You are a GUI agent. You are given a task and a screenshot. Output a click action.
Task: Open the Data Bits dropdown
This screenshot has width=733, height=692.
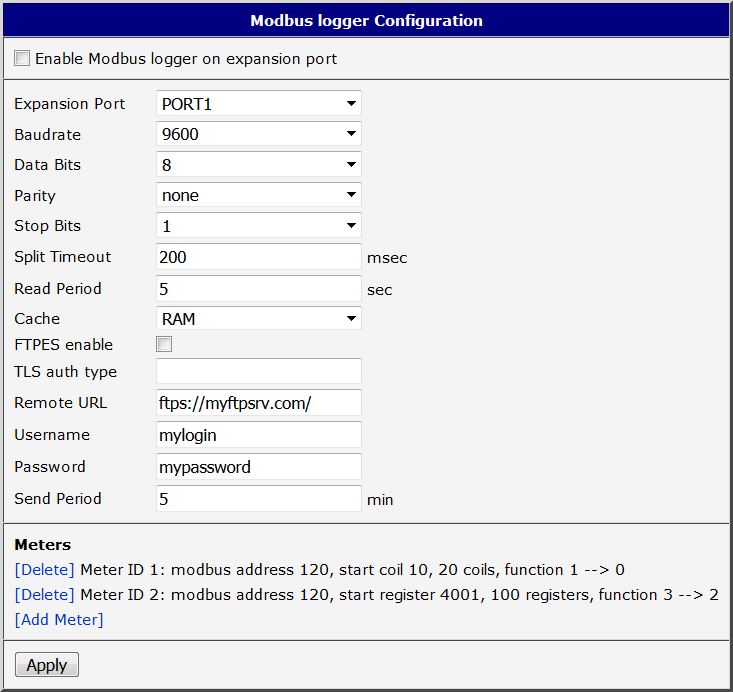click(x=259, y=165)
